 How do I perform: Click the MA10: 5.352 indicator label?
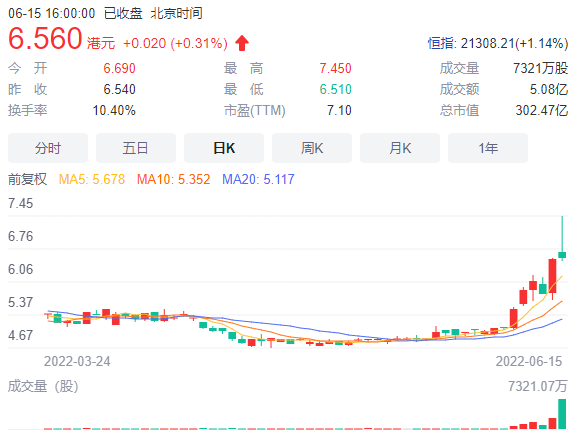click(174, 179)
